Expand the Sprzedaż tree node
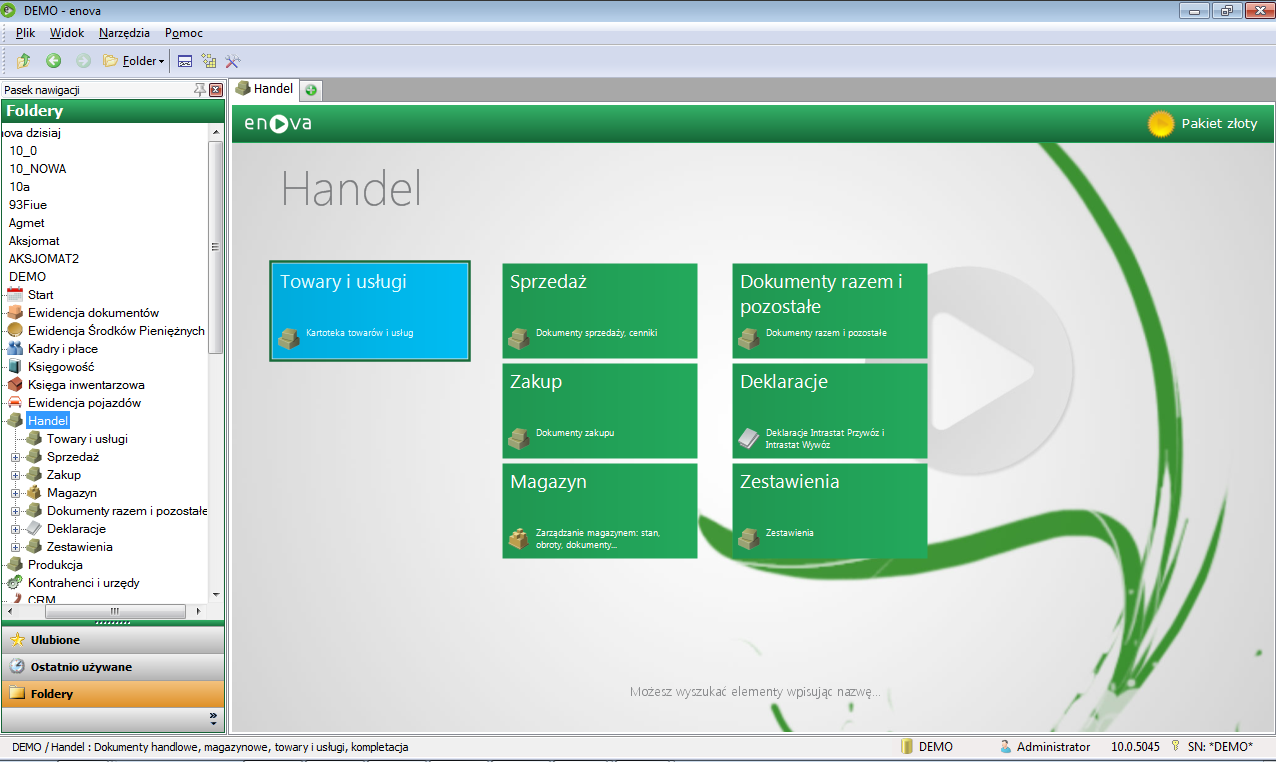Screen dimensions: 1276x762 click(15, 457)
